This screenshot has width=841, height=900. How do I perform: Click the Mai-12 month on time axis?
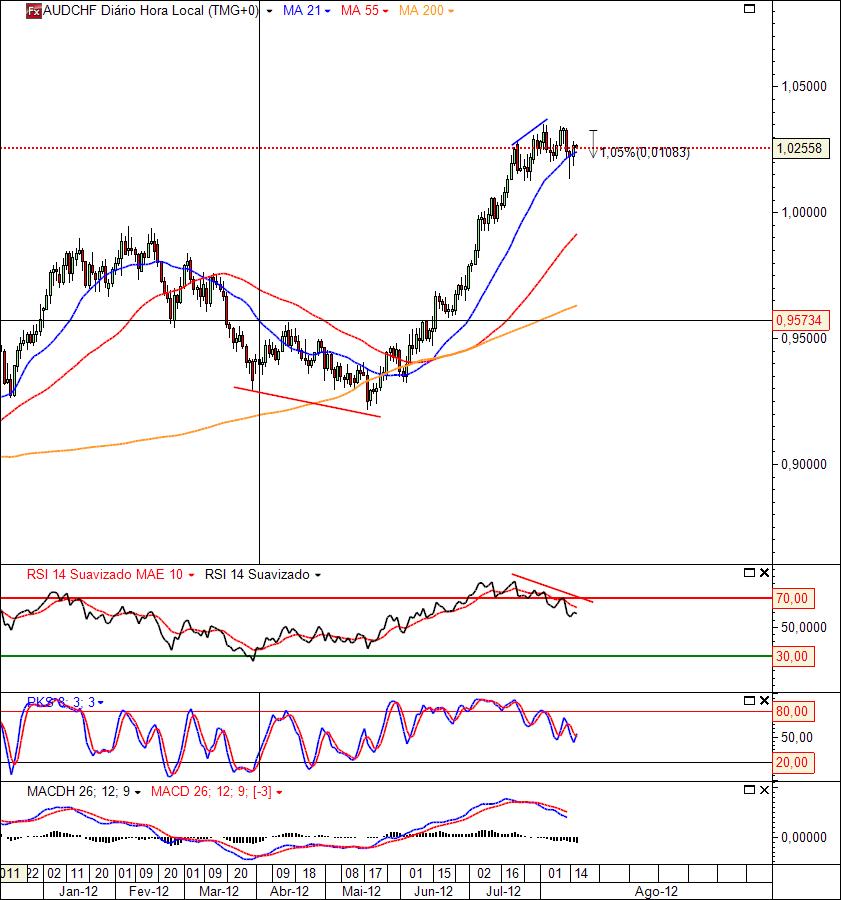tap(361, 891)
